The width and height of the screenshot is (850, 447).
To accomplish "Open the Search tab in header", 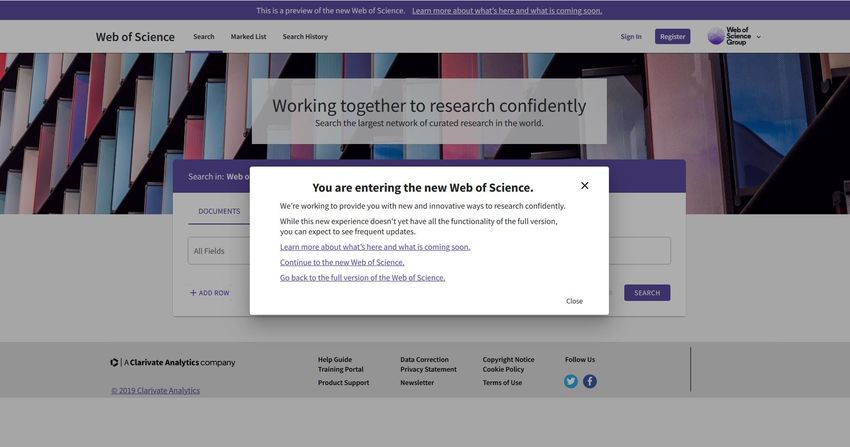I will coord(204,36).
